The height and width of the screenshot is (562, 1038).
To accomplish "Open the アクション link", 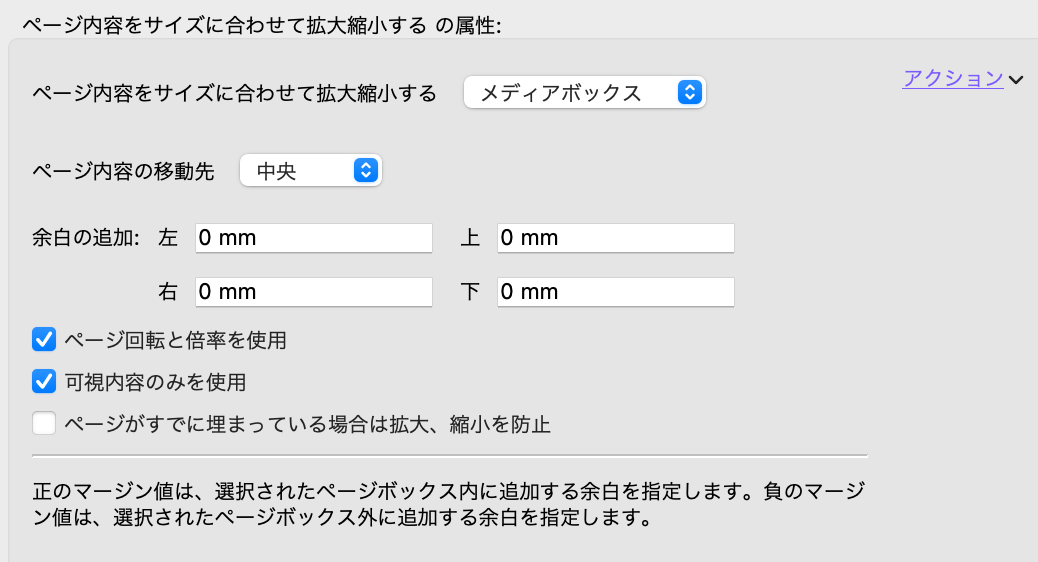I will pyautogui.click(x=952, y=79).
